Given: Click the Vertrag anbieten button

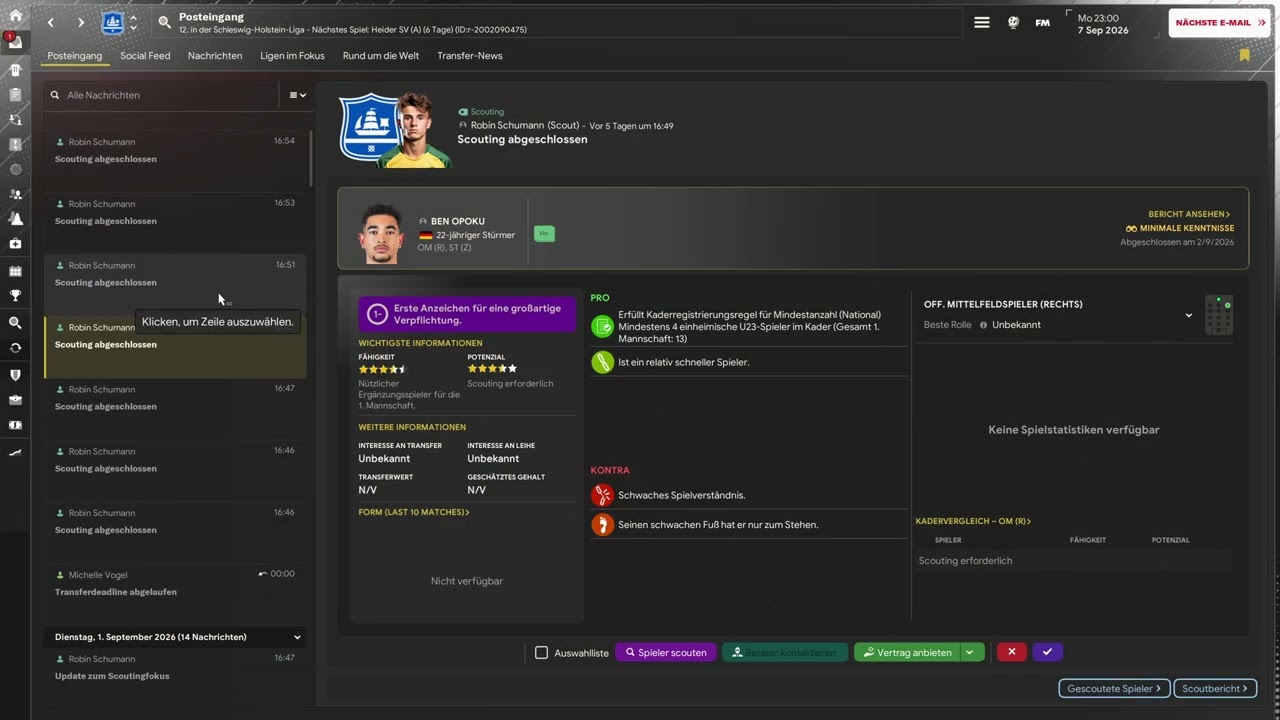Looking at the screenshot, I should pyautogui.click(x=907, y=652).
